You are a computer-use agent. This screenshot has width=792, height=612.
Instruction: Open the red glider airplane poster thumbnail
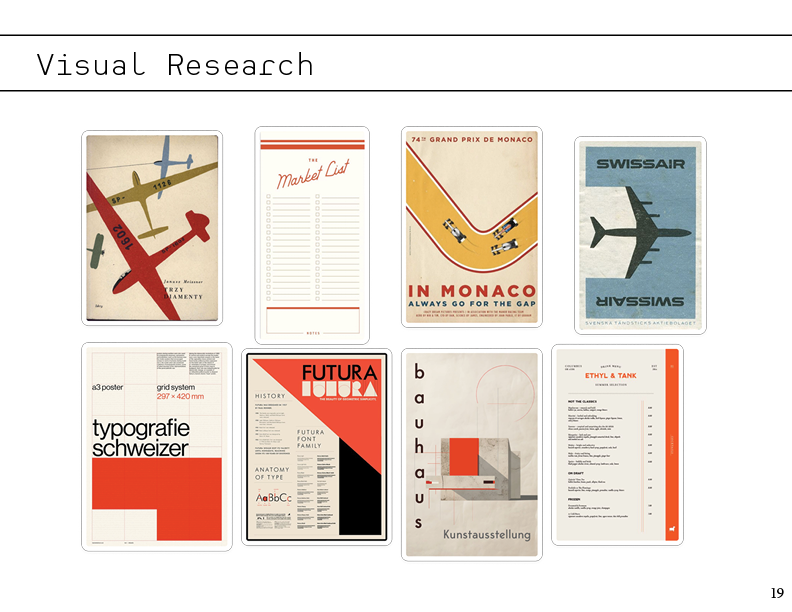pos(152,228)
